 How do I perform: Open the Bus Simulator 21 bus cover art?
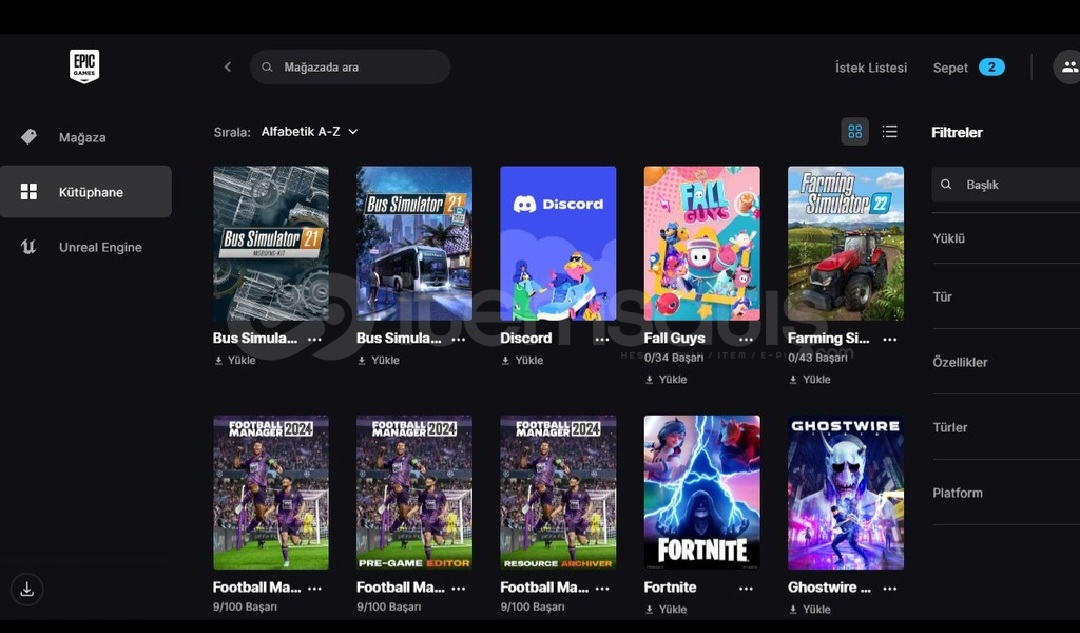[414, 243]
